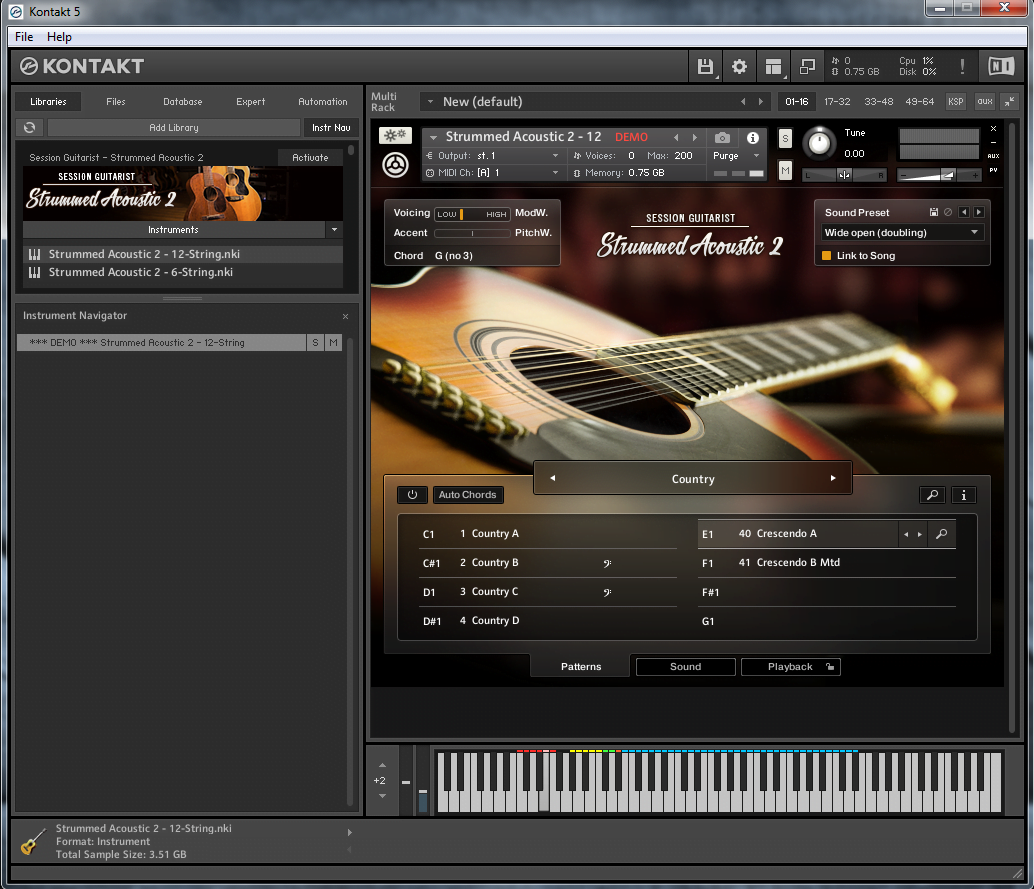Select pattern slot D#1 Country D

[x=549, y=621]
